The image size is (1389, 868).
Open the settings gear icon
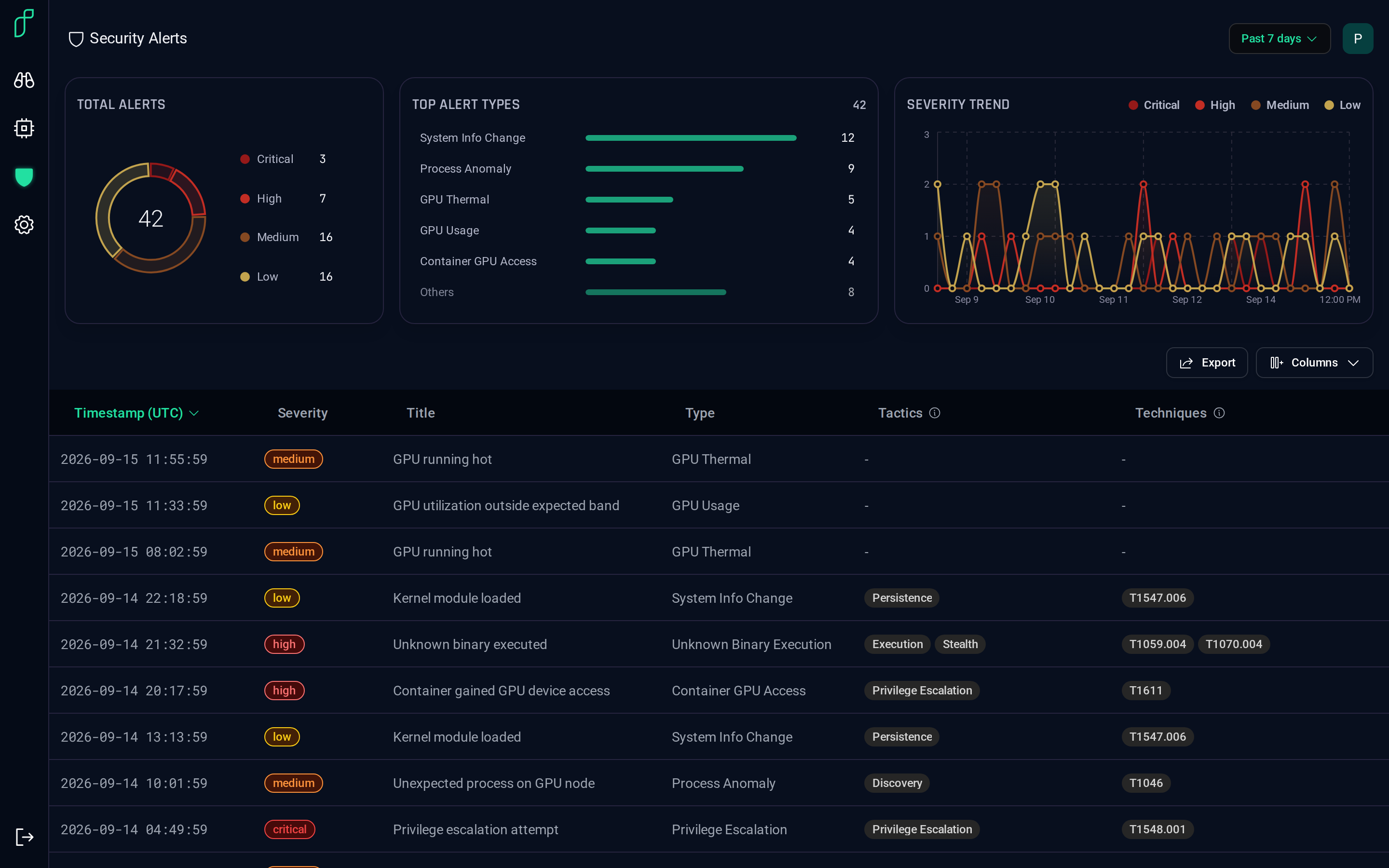click(24, 224)
